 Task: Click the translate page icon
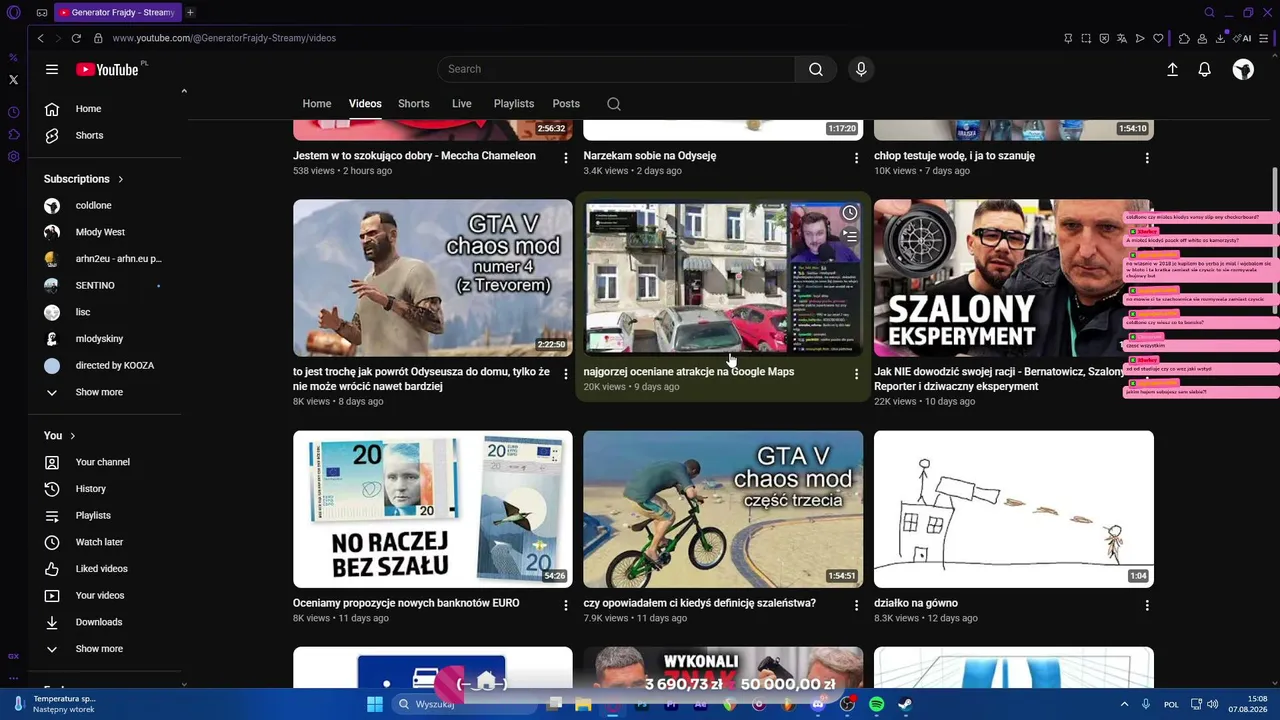1122,38
